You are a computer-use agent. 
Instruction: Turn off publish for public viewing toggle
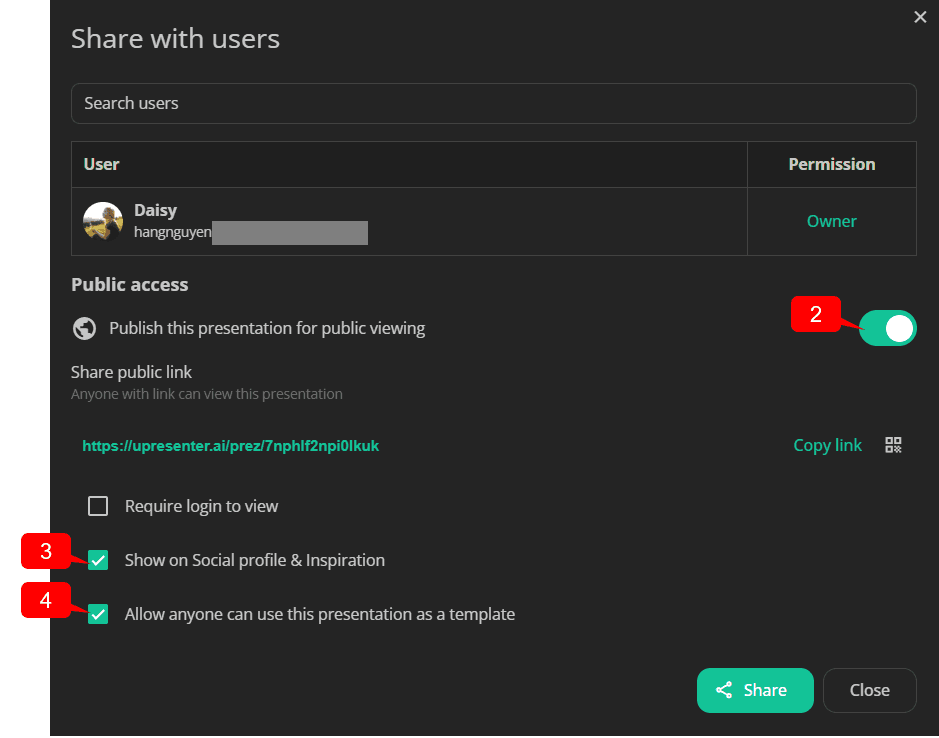(x=887, y=328)
